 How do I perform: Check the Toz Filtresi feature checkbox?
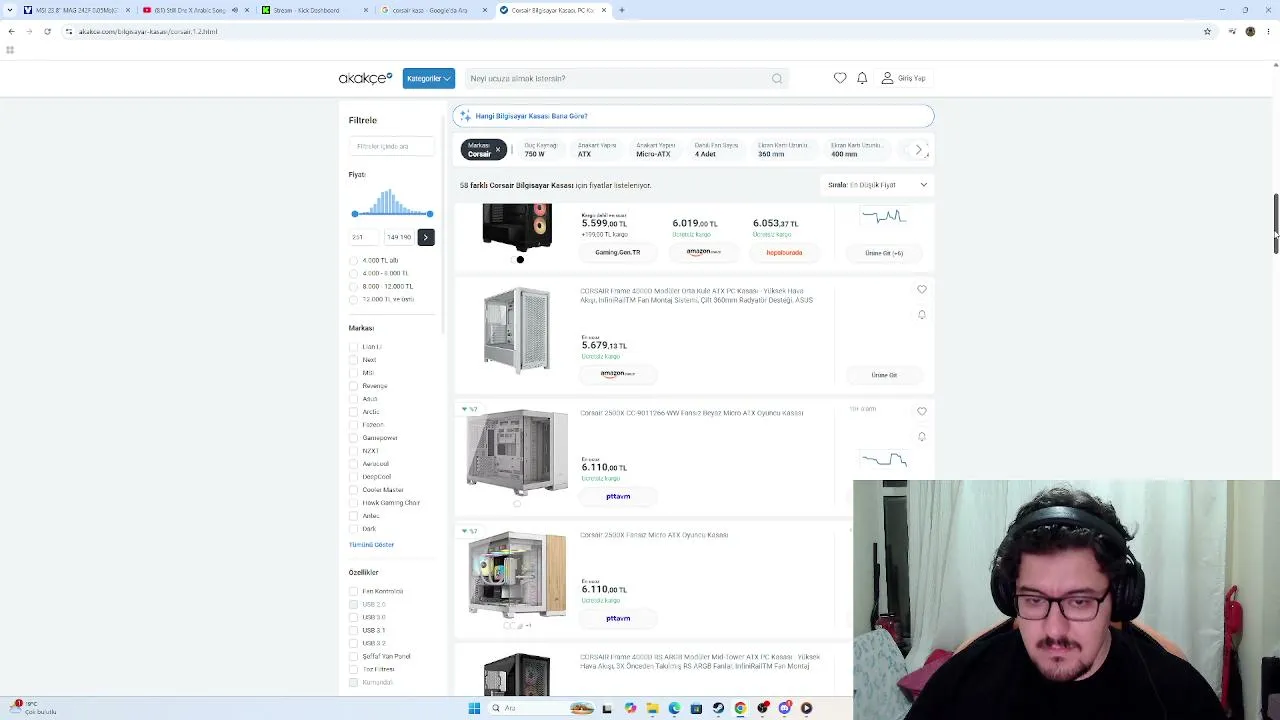coord(353,669)
